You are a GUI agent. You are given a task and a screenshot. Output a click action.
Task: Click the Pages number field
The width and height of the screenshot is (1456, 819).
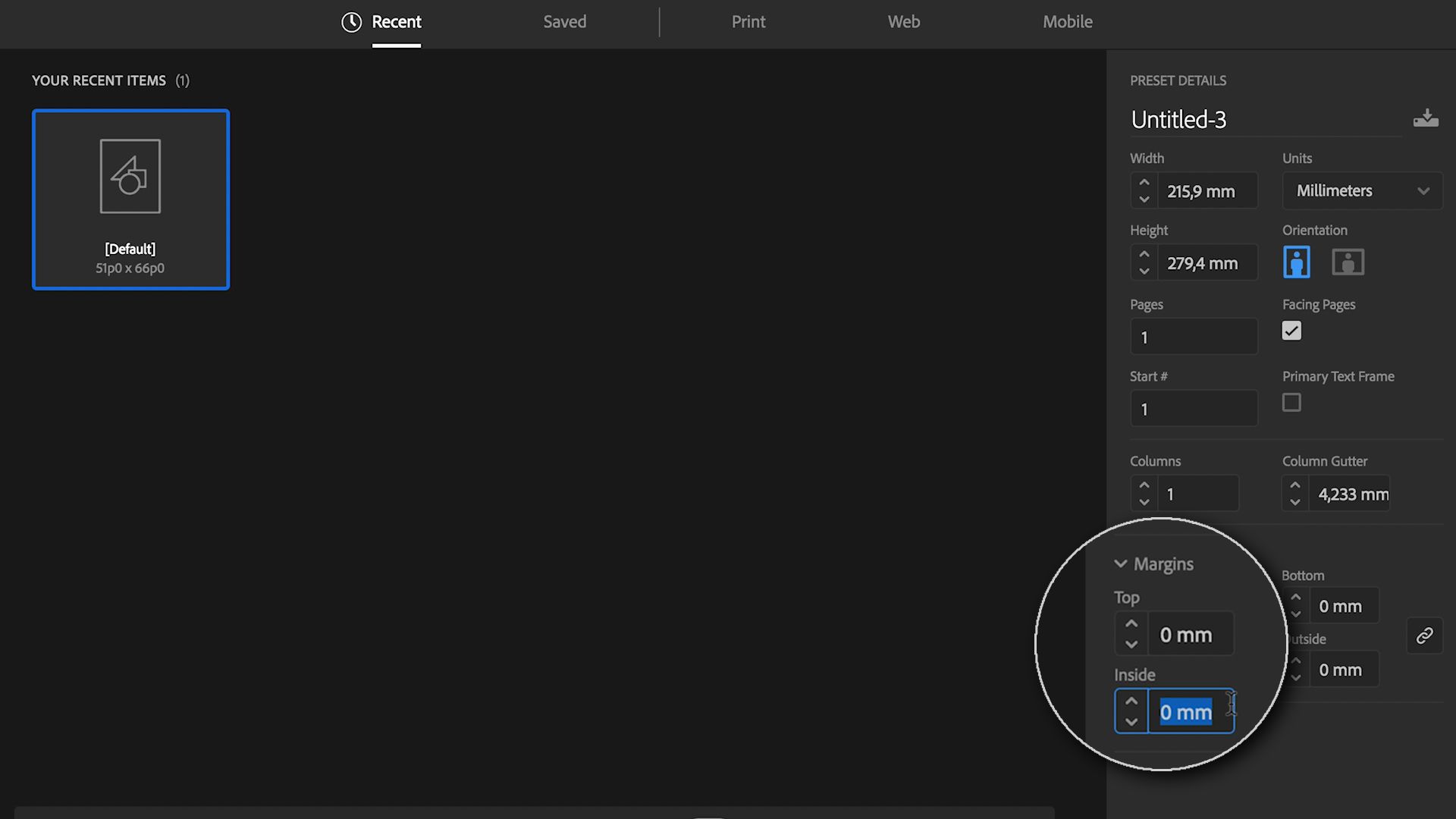click(x=1194, y=337)
